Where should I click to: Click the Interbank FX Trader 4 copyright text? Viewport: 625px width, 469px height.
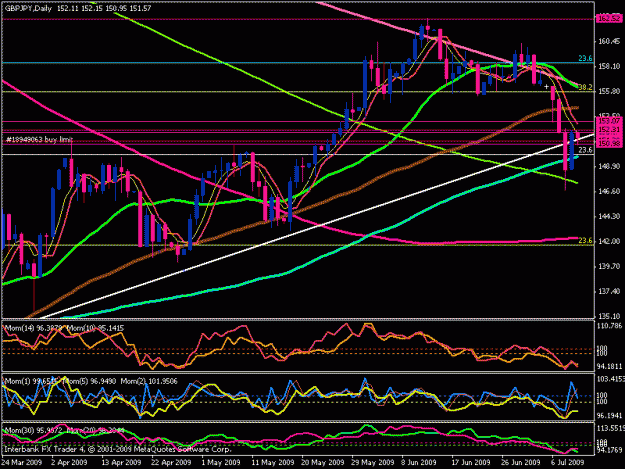pyautogui.click(x=118, y=449)
